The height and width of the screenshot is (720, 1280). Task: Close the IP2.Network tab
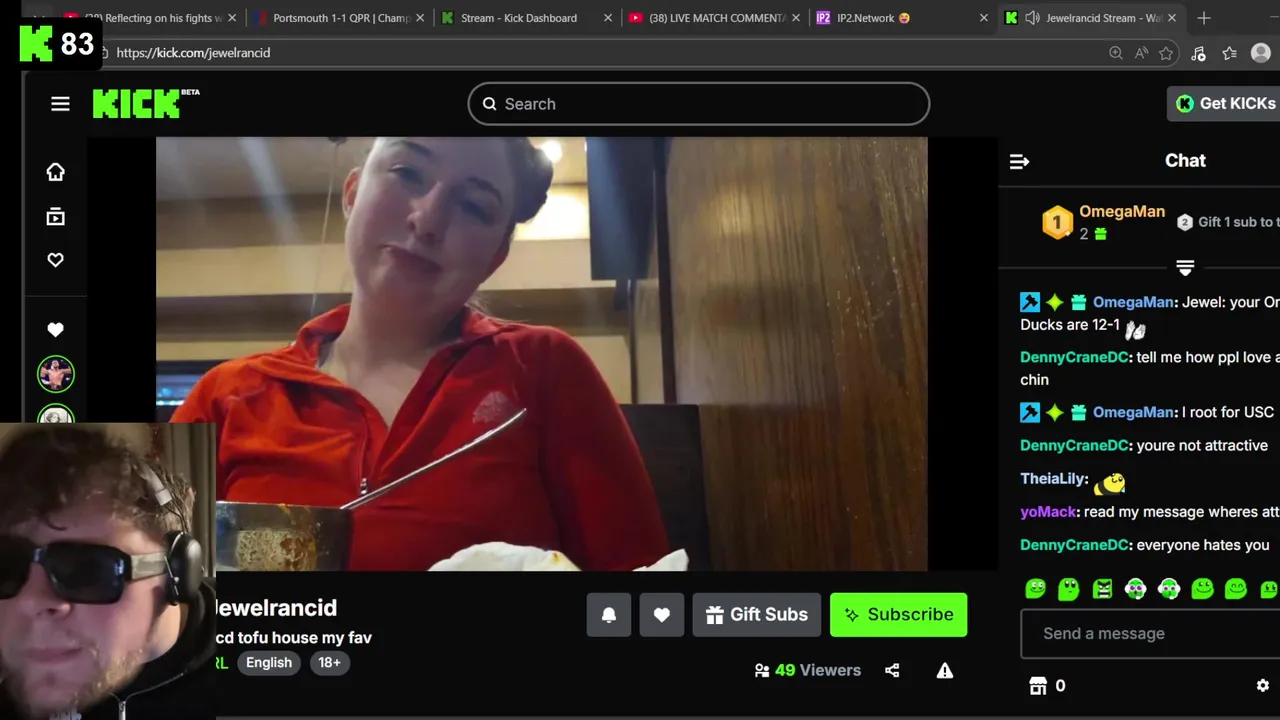tap(983, 18)
